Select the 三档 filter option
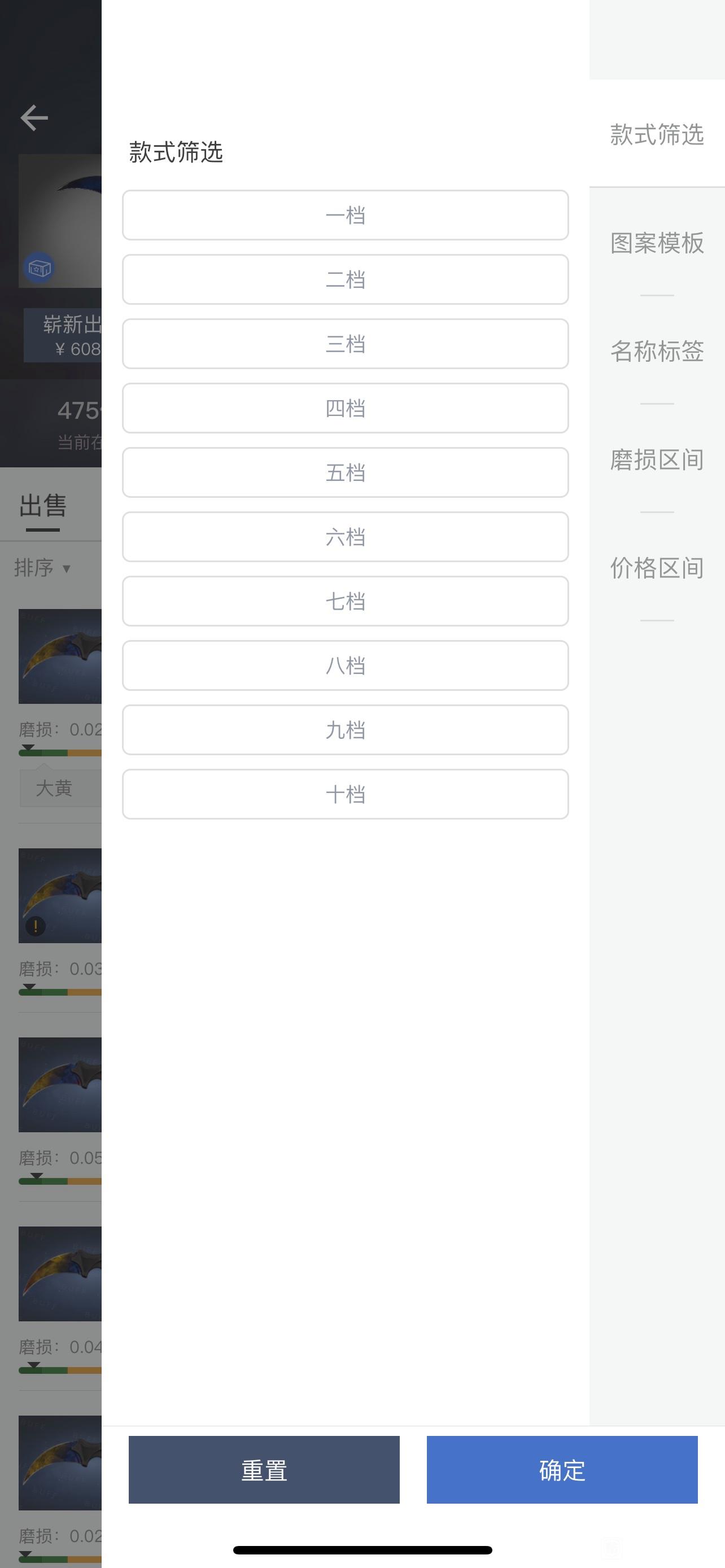 click(345, 344)
